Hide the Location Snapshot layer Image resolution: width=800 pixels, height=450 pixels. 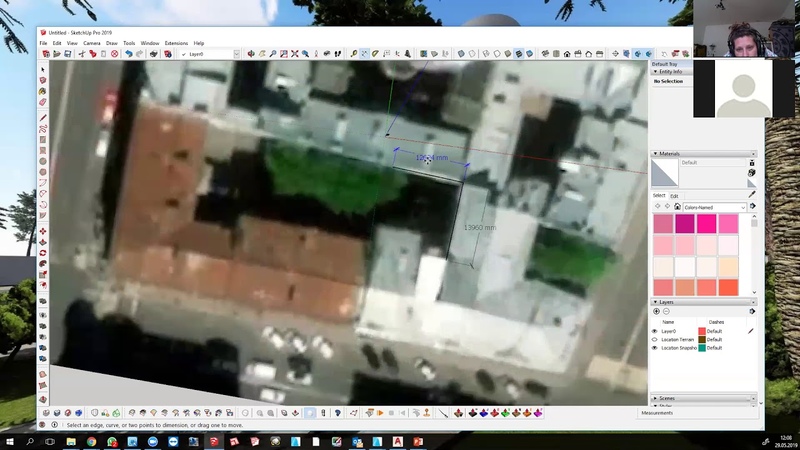[655, 348]
